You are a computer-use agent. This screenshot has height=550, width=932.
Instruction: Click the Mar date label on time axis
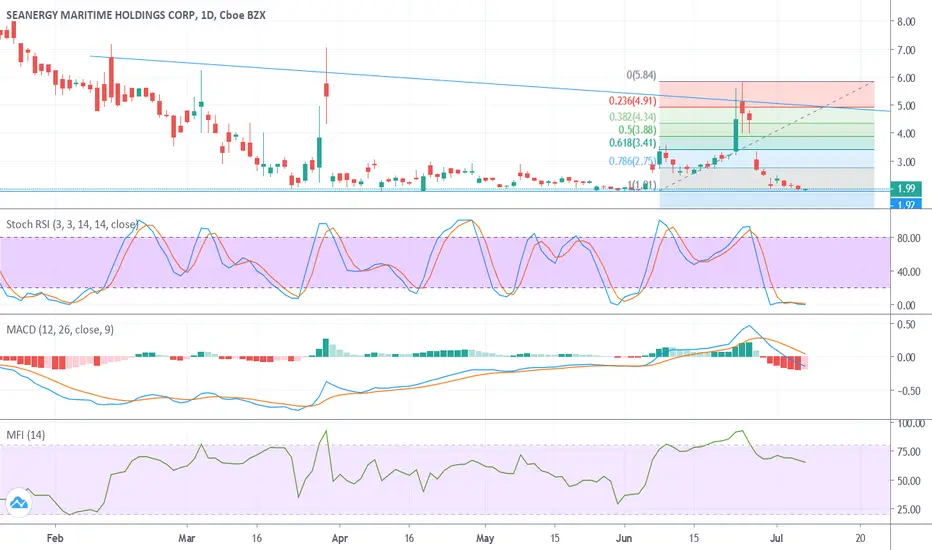[187, 538]
